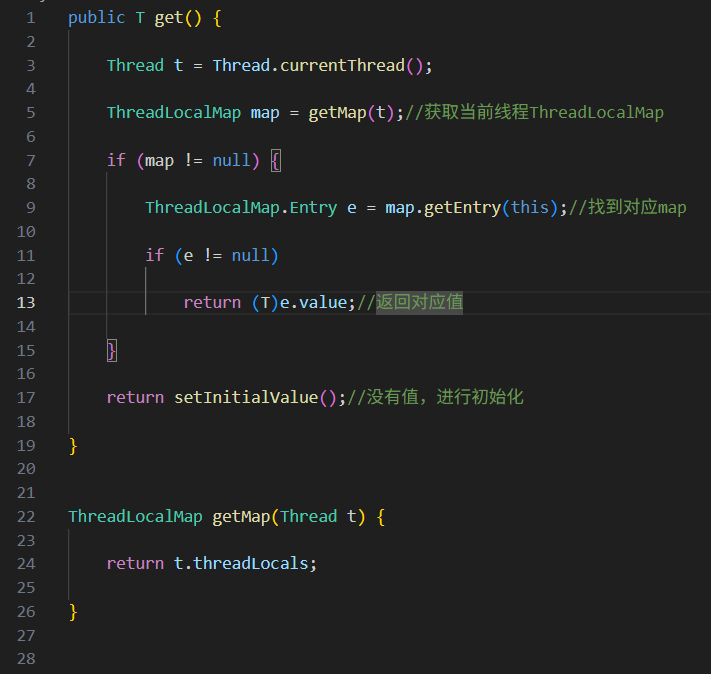Click the highlighted comment 返回对应值
The image size is (711, 674).
(x=419, y=303)
